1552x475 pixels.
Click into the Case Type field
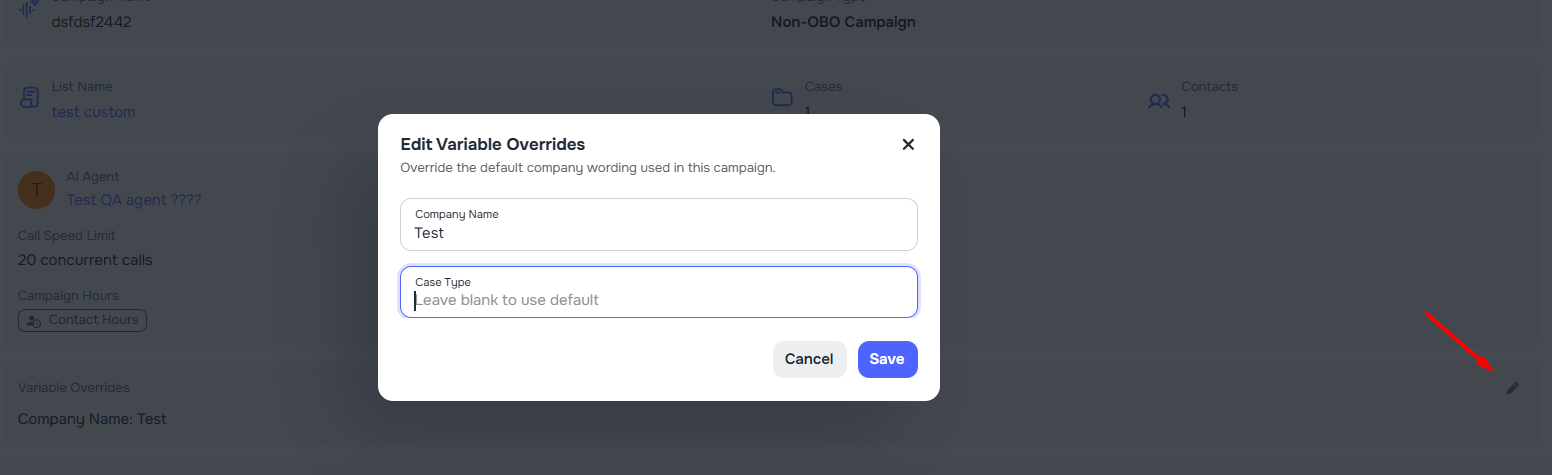point(658,299)
